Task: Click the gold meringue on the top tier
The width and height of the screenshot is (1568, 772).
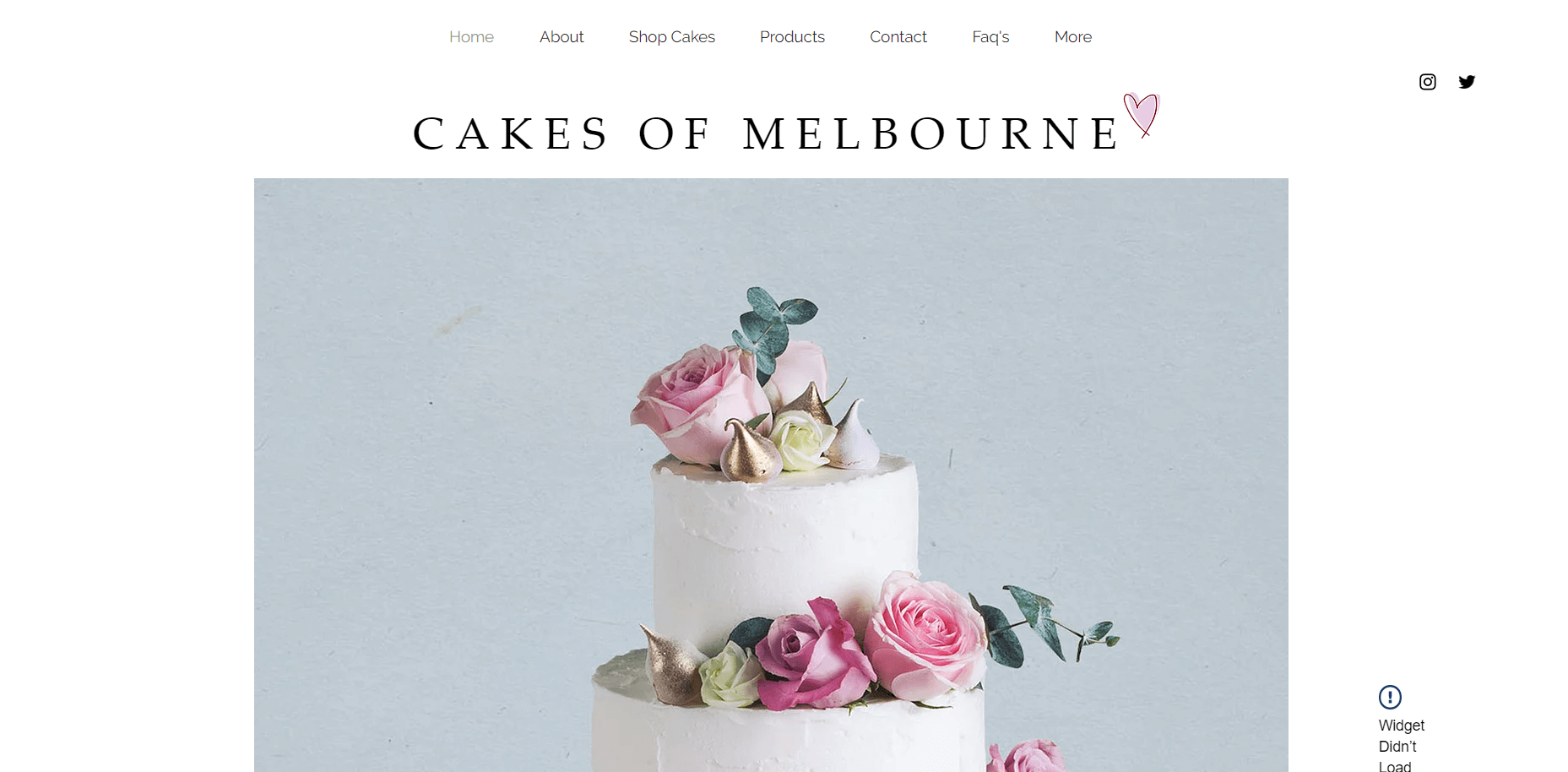Action: [747, 452]
